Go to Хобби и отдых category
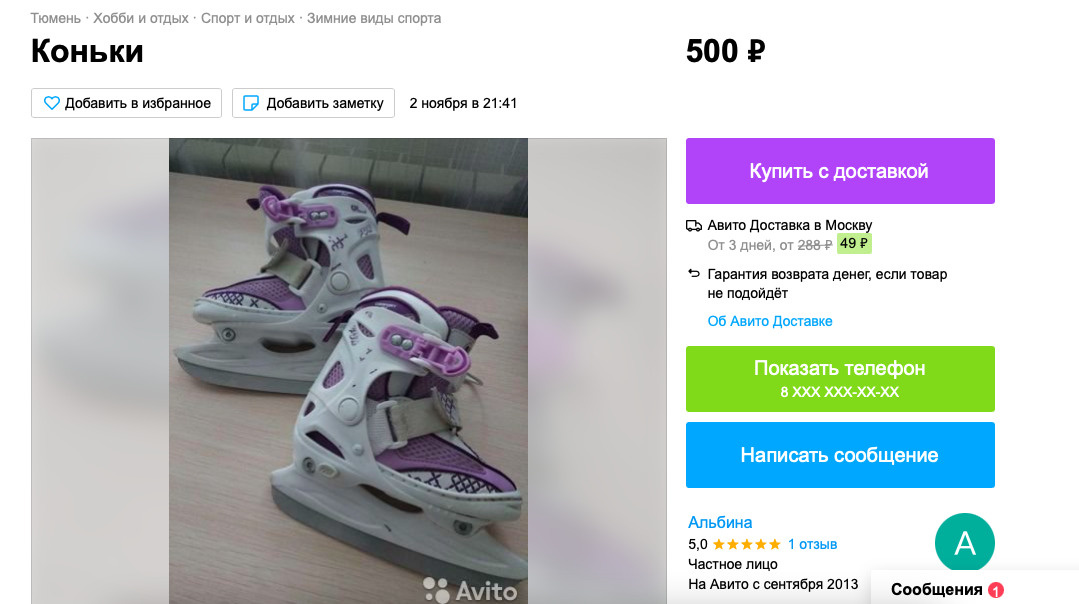This screenshot has height=604, width=1079. click(141, 18)
